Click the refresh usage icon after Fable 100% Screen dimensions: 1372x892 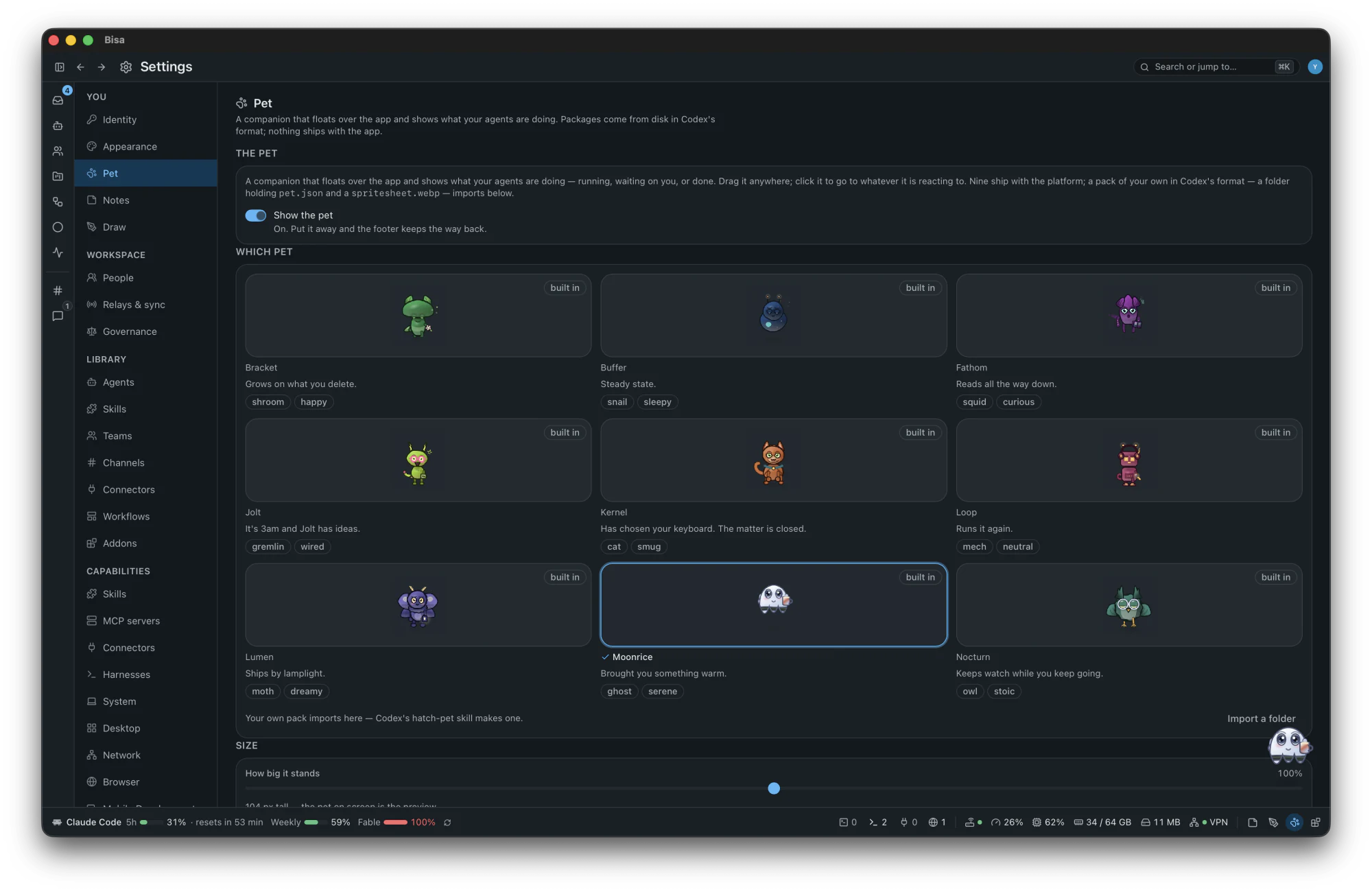click(x=447, y=822)
